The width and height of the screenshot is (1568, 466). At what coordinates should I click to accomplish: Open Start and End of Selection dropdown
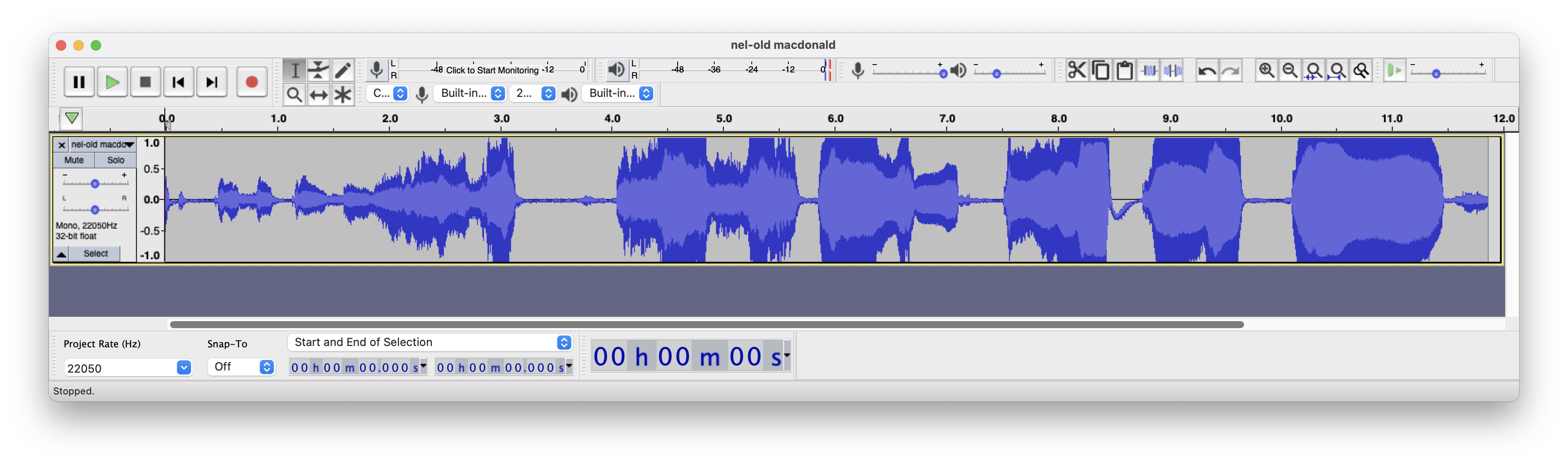click(430, 343)
